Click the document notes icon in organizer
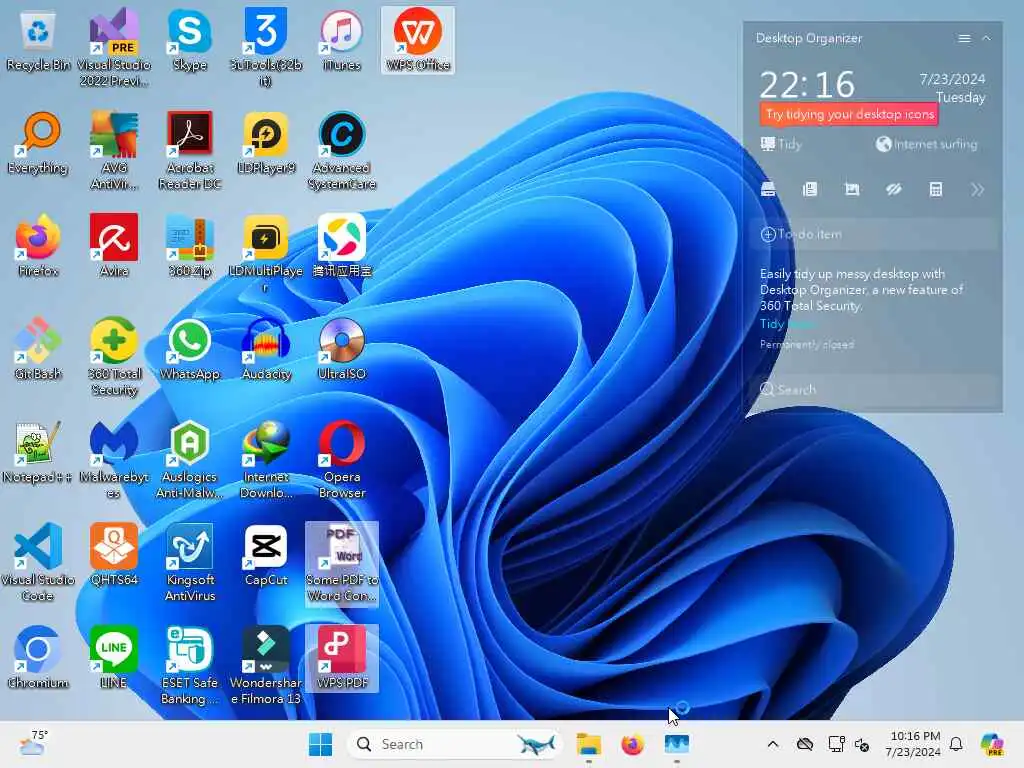Viewport: 1024px width, 768px height. coord(810,189)
